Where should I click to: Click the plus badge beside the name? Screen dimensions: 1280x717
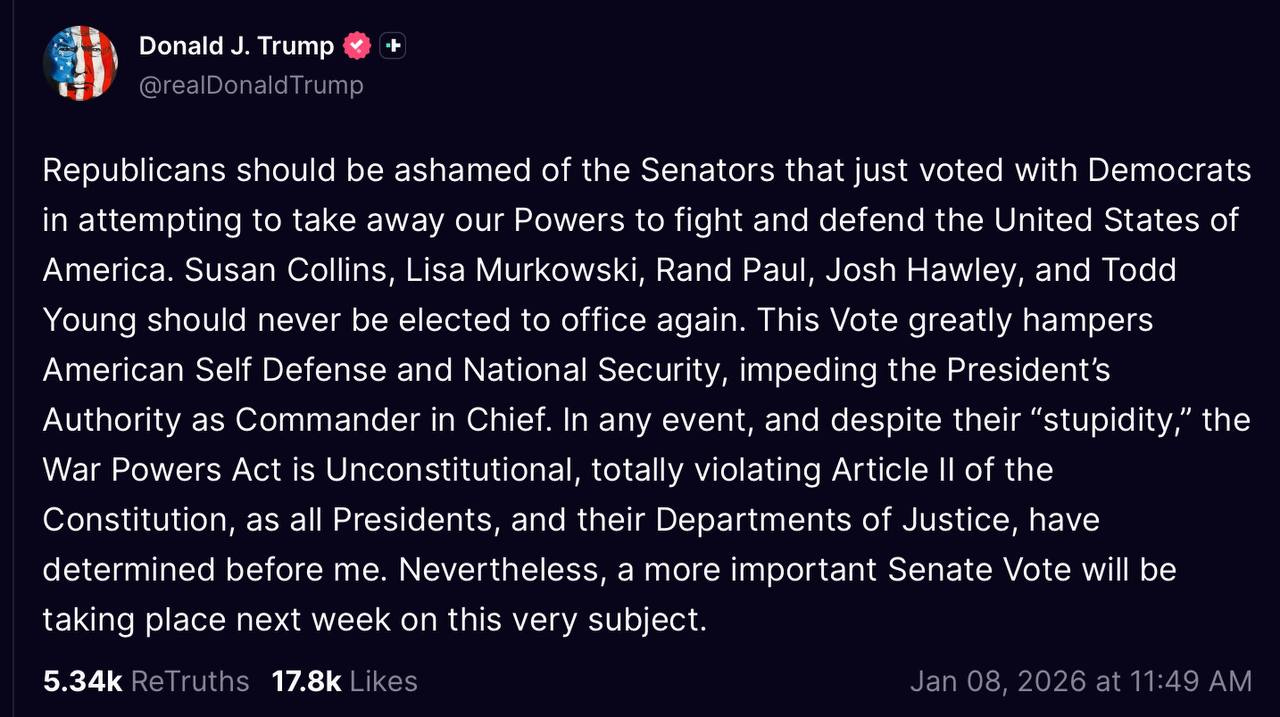[393, 45]
